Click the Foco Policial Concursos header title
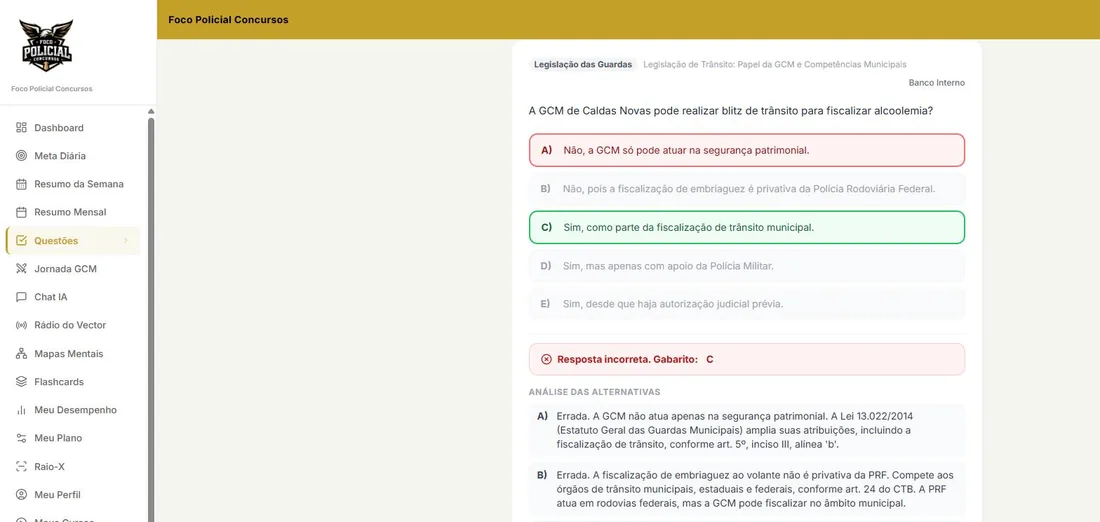Screen dimensions: 1100x522 (228, 20)
